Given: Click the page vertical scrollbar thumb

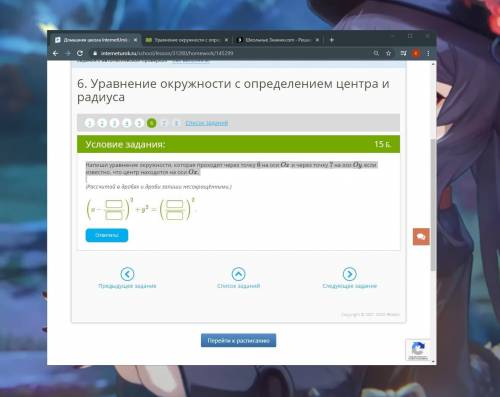Looking at the screenshot, I should pos(433,205).
